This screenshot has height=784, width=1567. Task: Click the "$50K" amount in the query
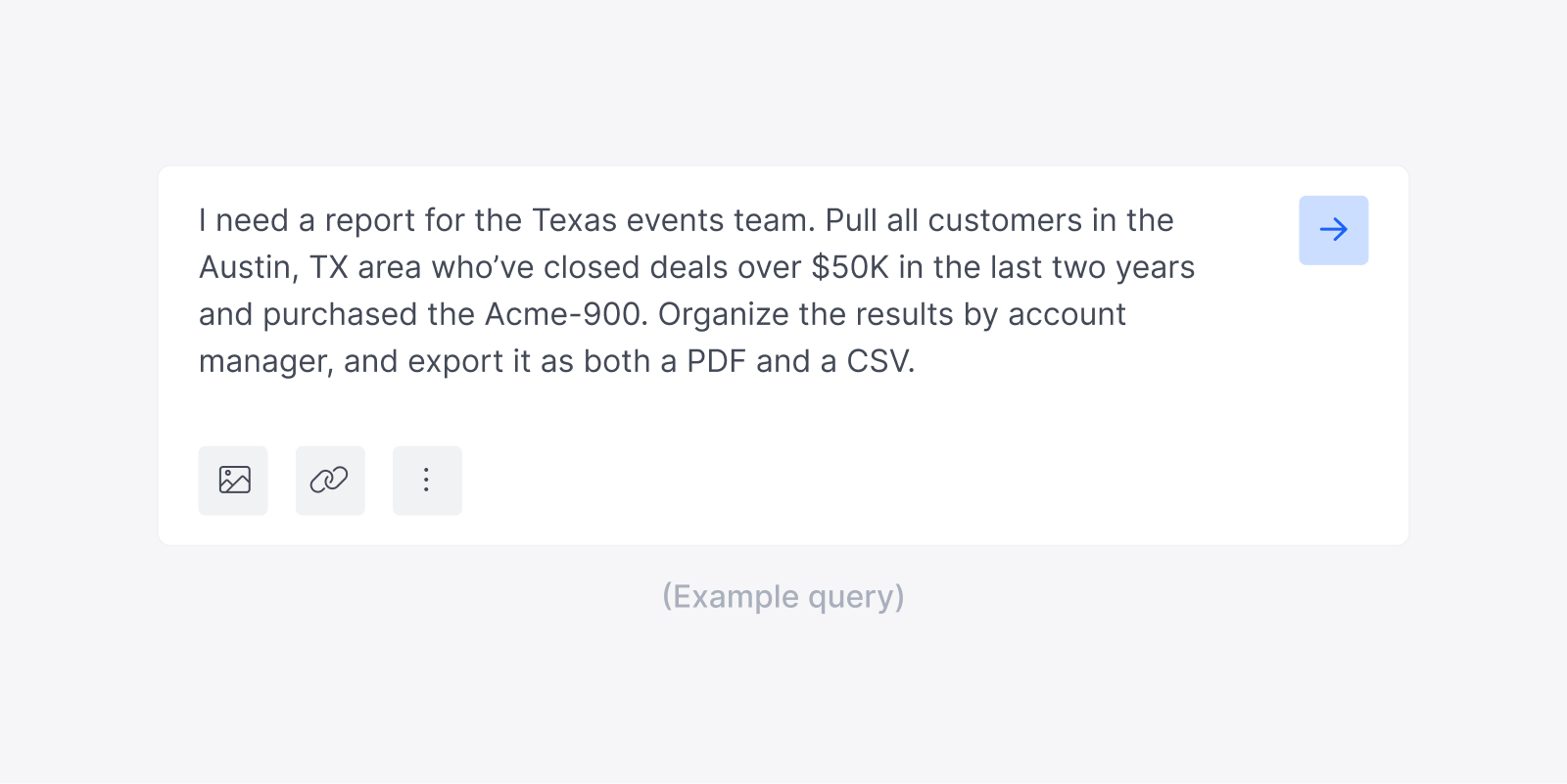click(x=850, y=267)
